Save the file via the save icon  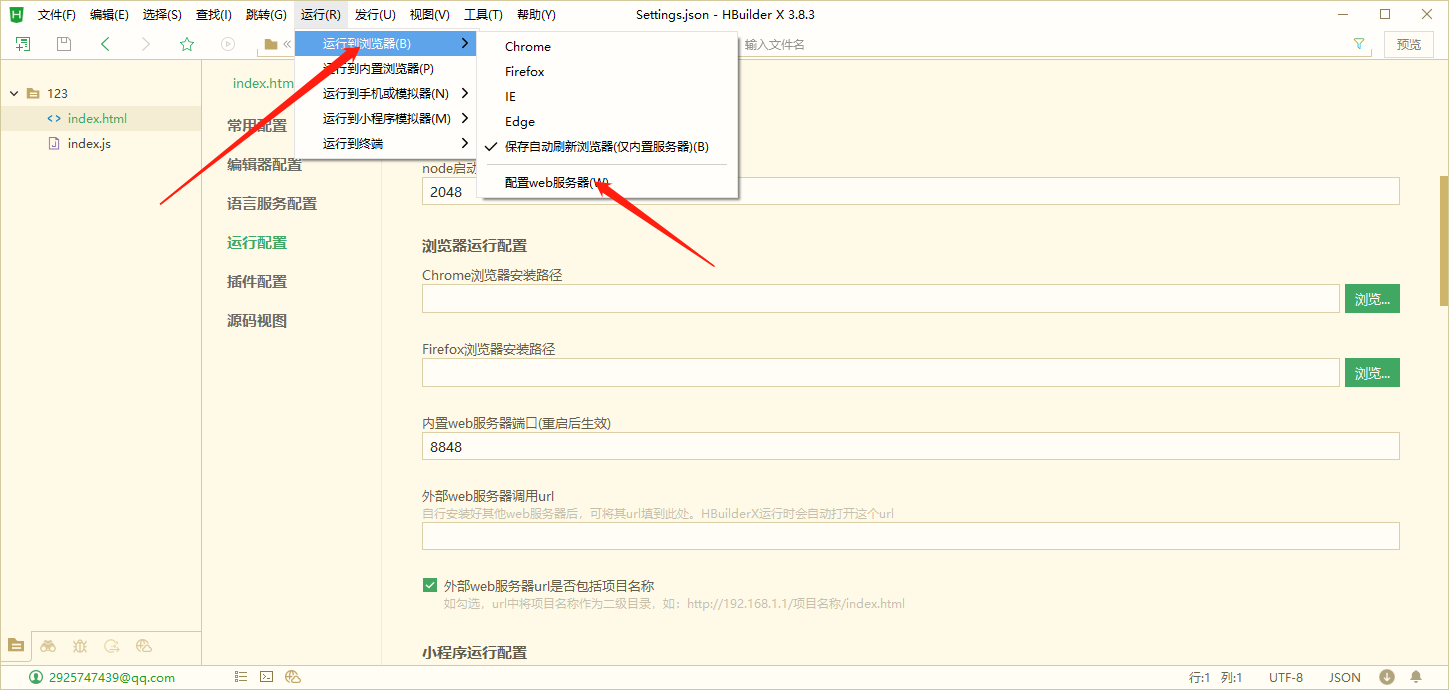click(63, 44)
